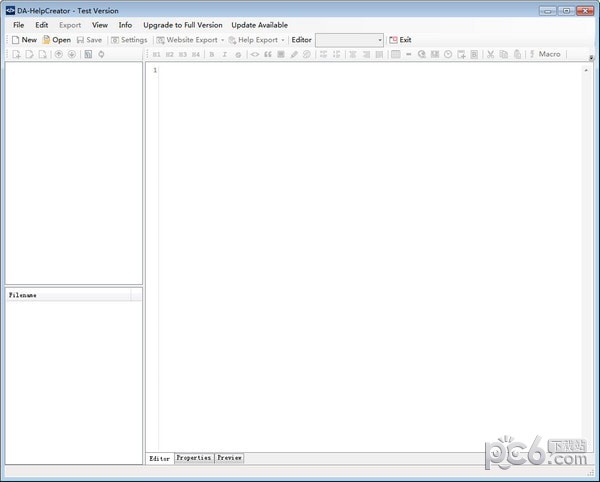600x482 pixels.
Task: Insert image icon
Action: 435,54
